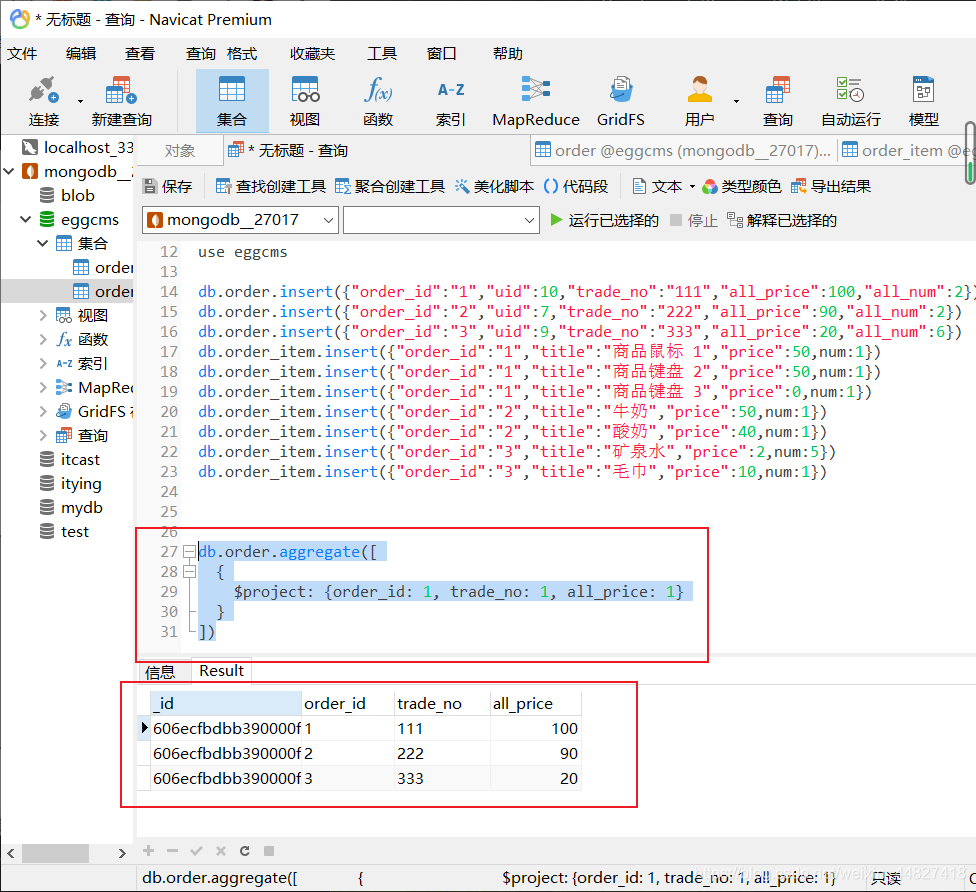Open the 文件 menu
Viewport: 976px width, 892px height.
[22, 54]
